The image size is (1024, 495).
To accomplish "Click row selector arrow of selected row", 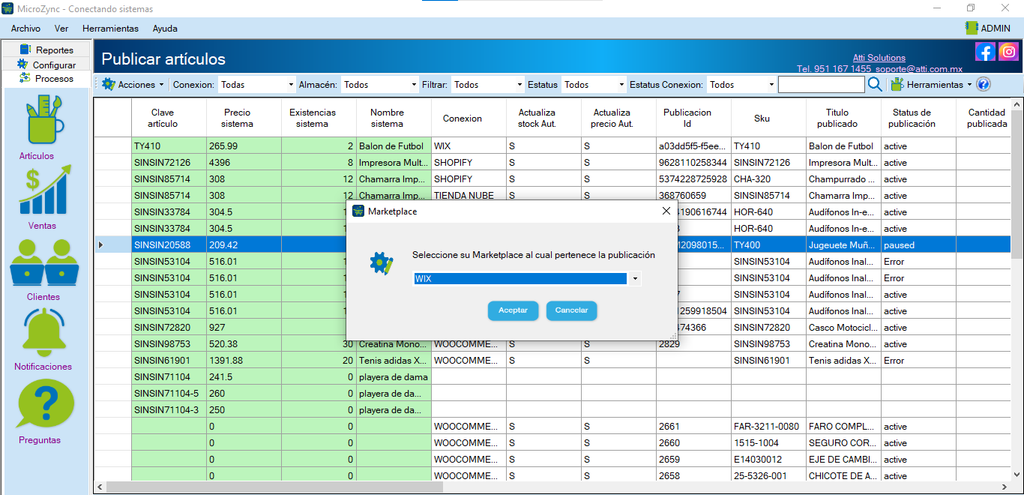I will coord(101,245).
